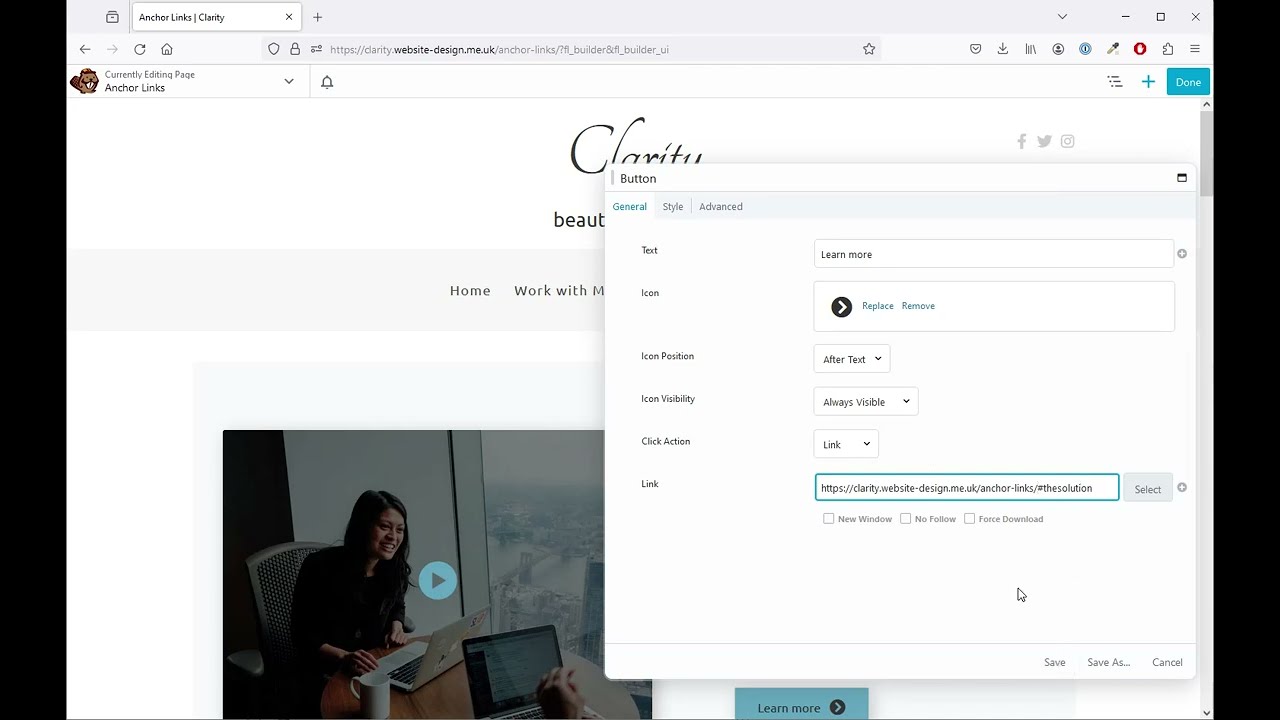Image resolution: width=1280 pixels, height=720 pixels.
Task: Go to the browser home icon
Action: coord(167,49)
